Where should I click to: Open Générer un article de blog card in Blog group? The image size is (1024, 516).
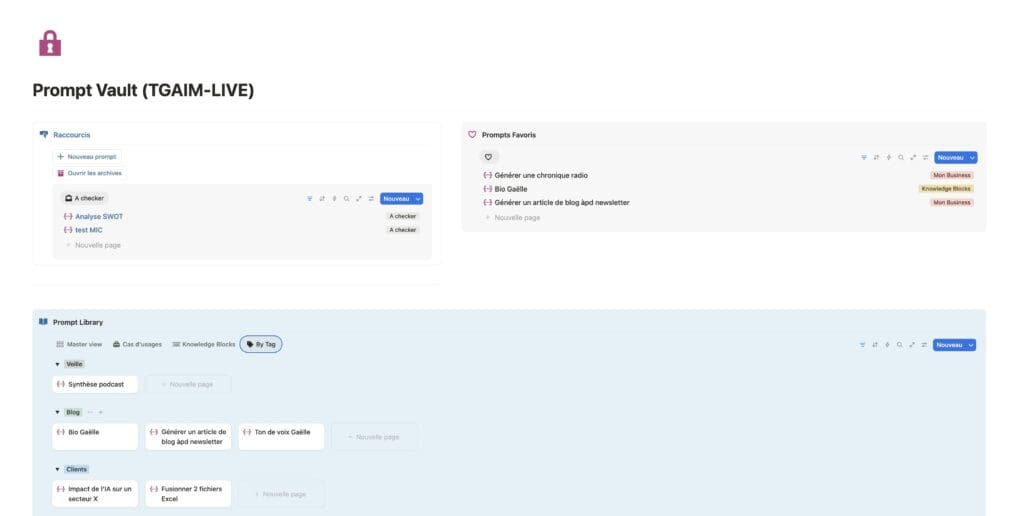tap(188, 437)
